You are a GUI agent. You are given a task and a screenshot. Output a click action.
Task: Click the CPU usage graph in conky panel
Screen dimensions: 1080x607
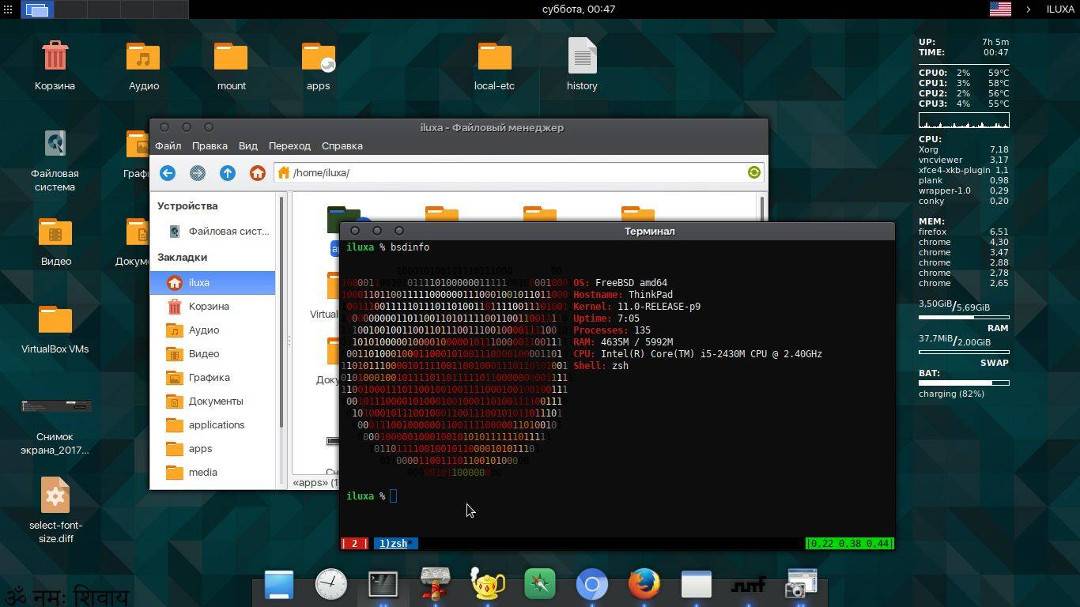click(963, 120)
